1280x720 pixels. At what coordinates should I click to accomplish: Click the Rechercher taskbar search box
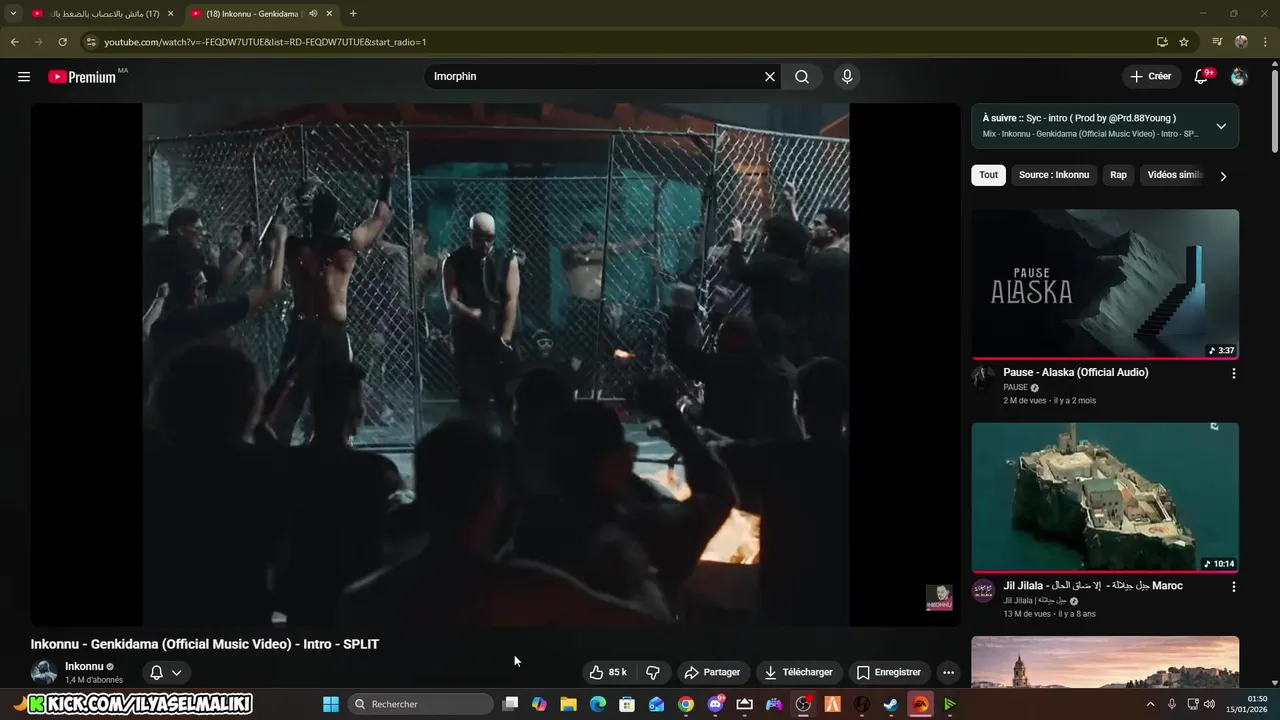pyautogui.click(x=421, y=704)
